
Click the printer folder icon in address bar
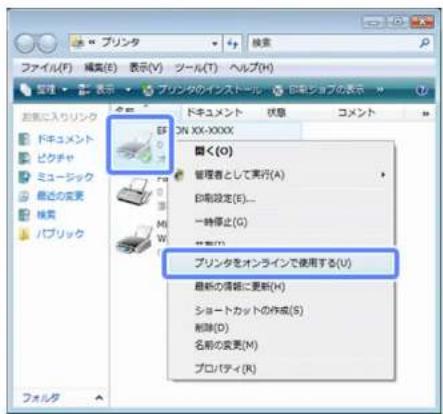(x=78, y=43)
